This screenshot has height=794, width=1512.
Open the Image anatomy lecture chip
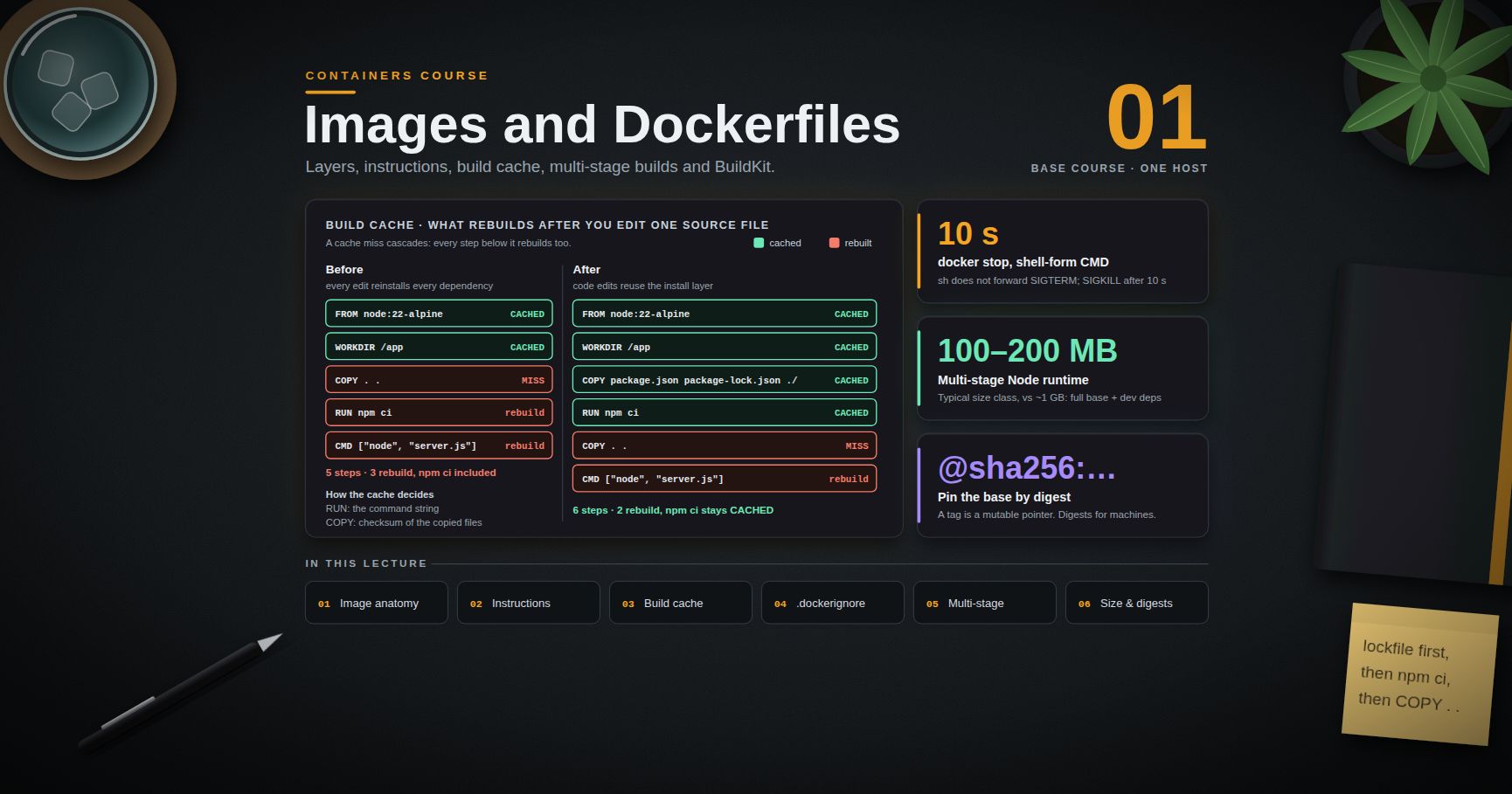[x=376, y=603]
